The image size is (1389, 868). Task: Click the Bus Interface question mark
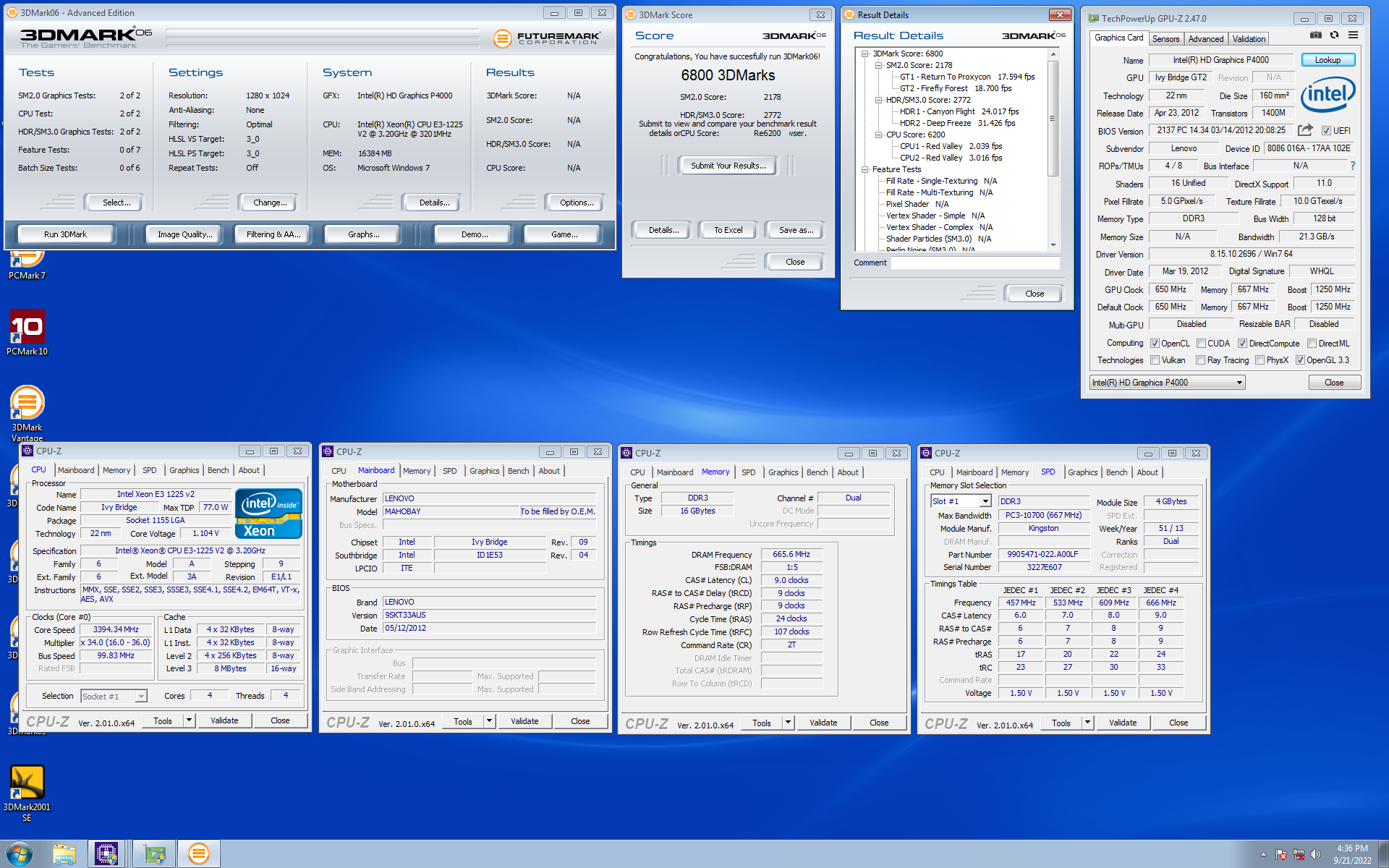(1352, 166)
